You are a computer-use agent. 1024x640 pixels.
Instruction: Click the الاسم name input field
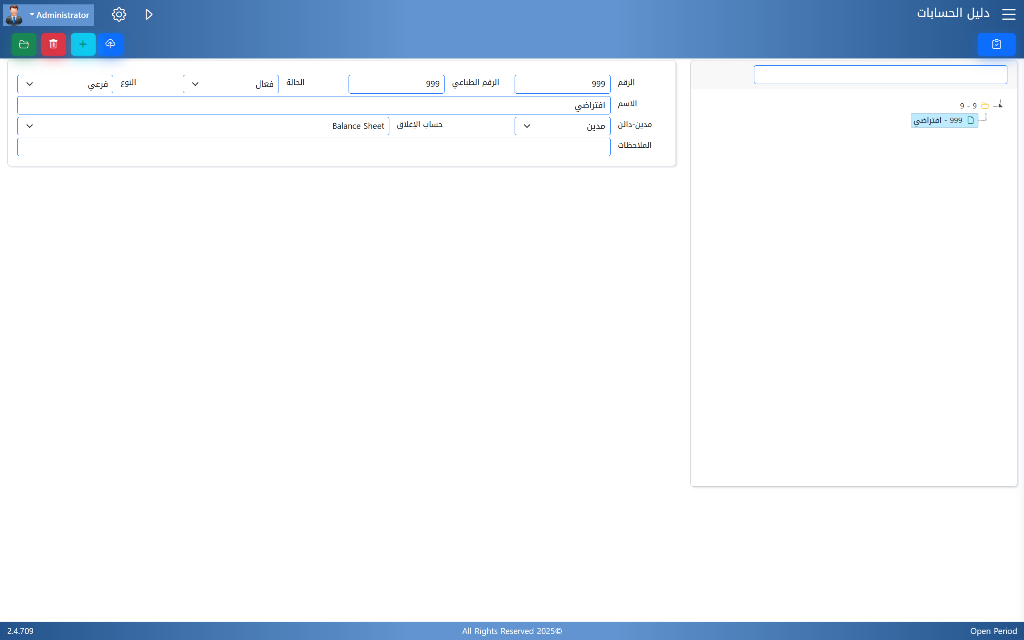click(313, 105)
